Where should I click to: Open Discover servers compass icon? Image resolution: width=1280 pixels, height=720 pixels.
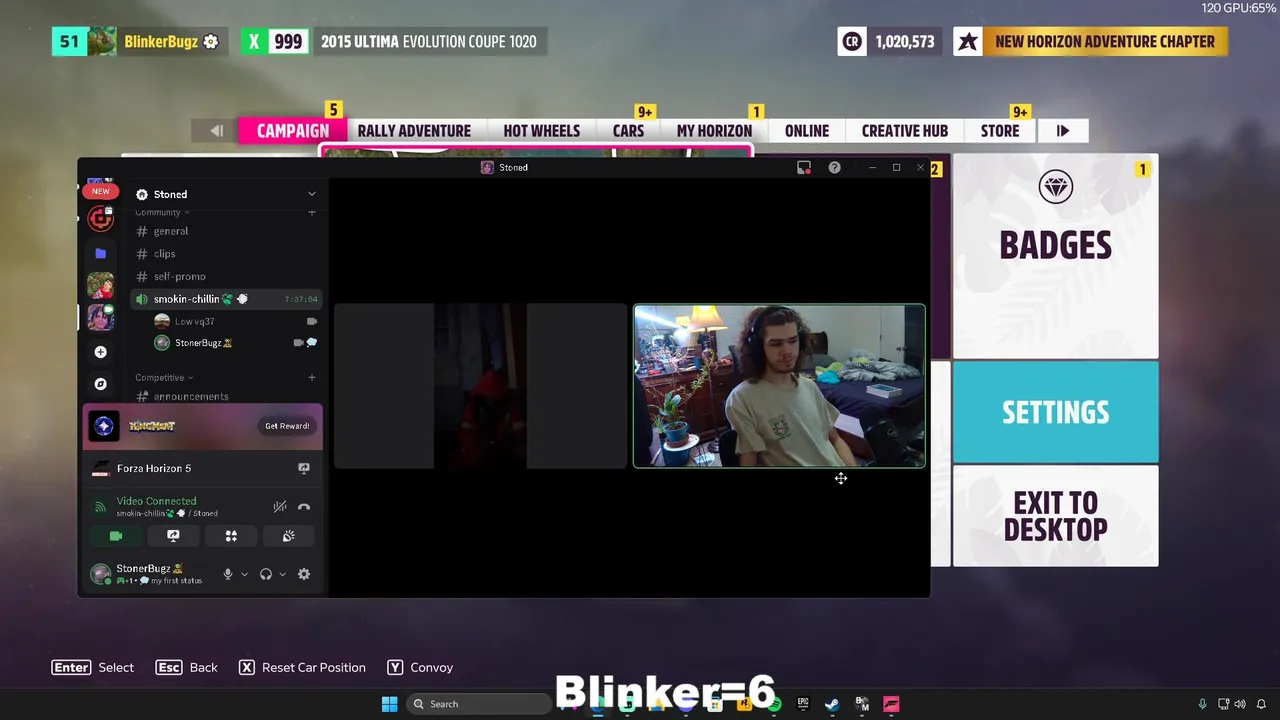100,384
